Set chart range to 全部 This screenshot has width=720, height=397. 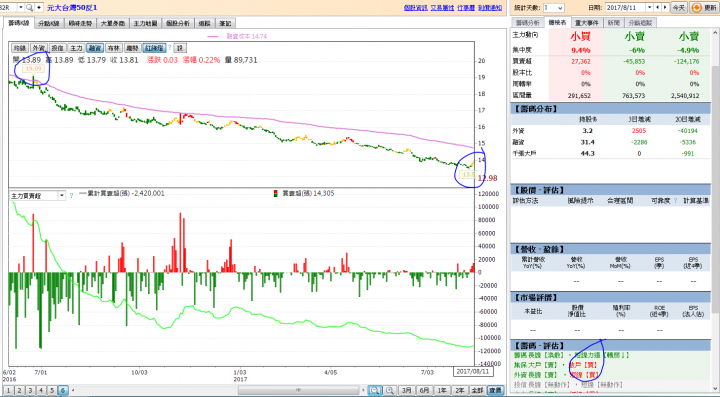click(x=477, y=391)
